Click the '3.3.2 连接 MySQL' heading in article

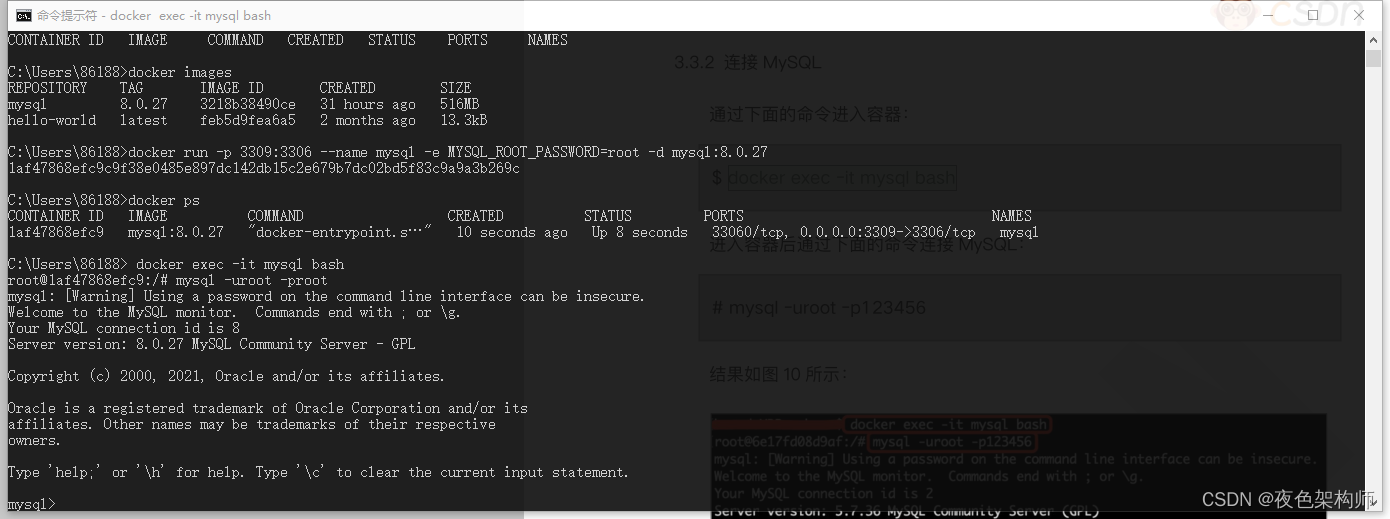pos(747,62)
